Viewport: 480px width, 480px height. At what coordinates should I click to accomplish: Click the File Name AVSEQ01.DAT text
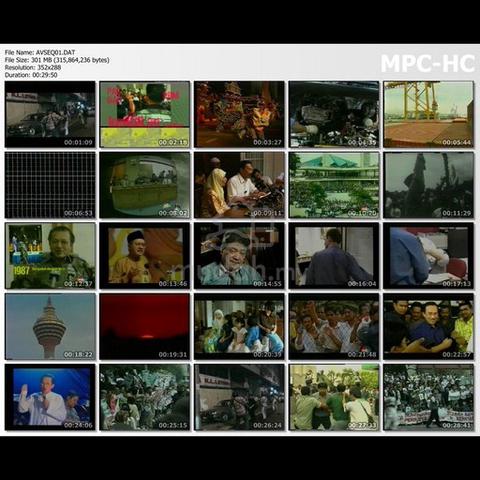coord(40,52)
